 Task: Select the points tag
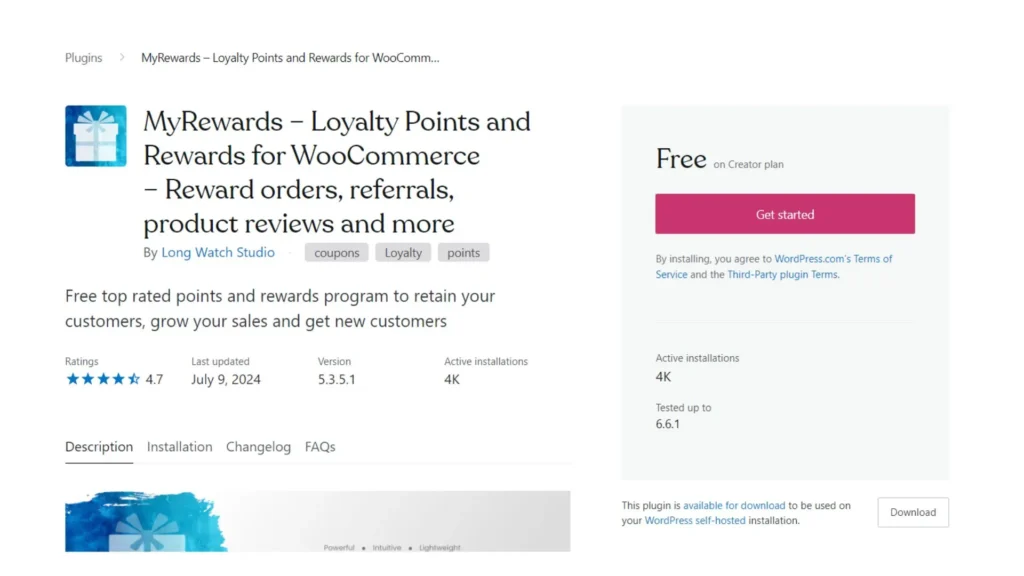pos(463,252)
